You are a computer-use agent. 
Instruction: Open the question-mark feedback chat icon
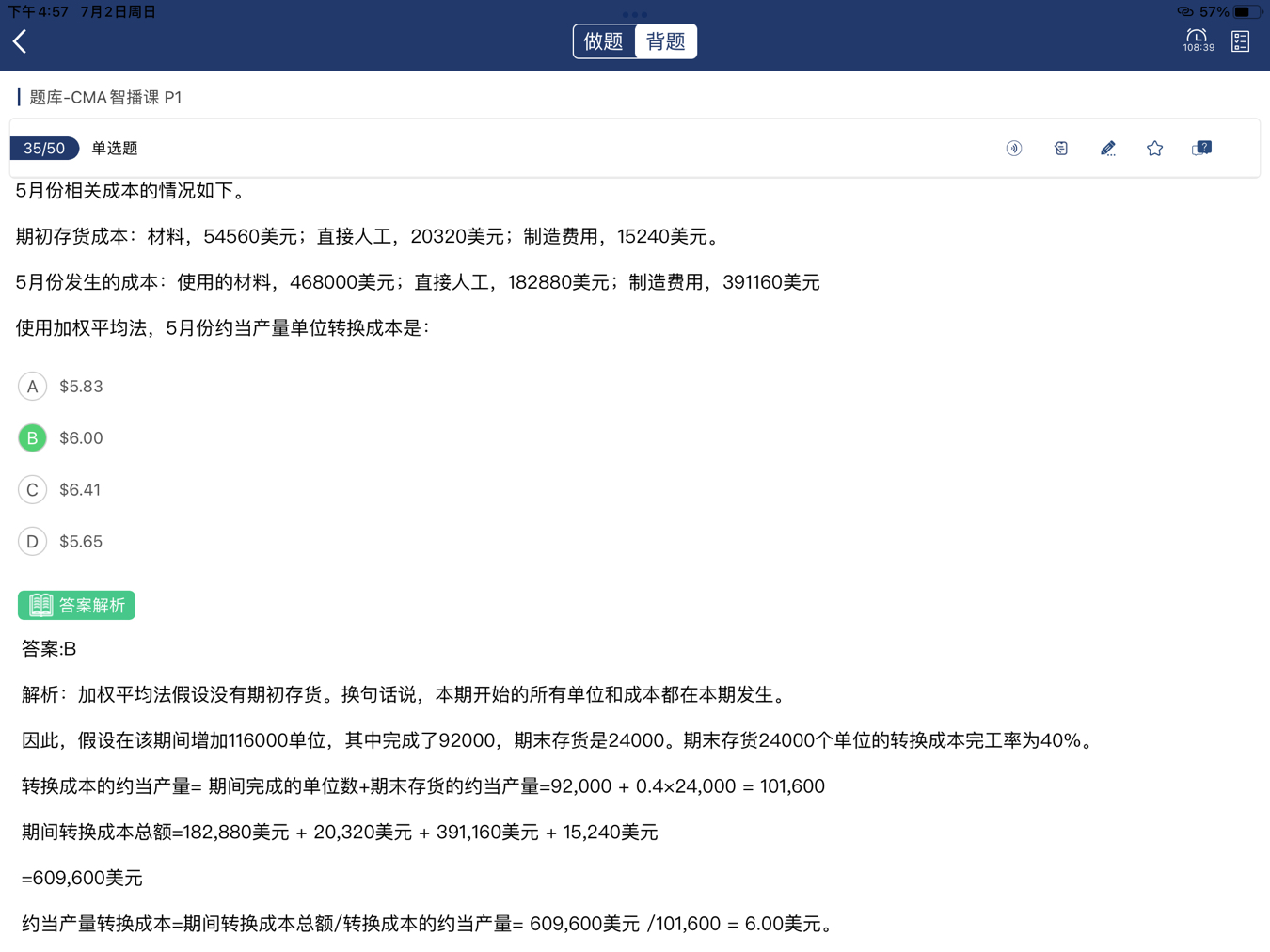(1201, 149)
